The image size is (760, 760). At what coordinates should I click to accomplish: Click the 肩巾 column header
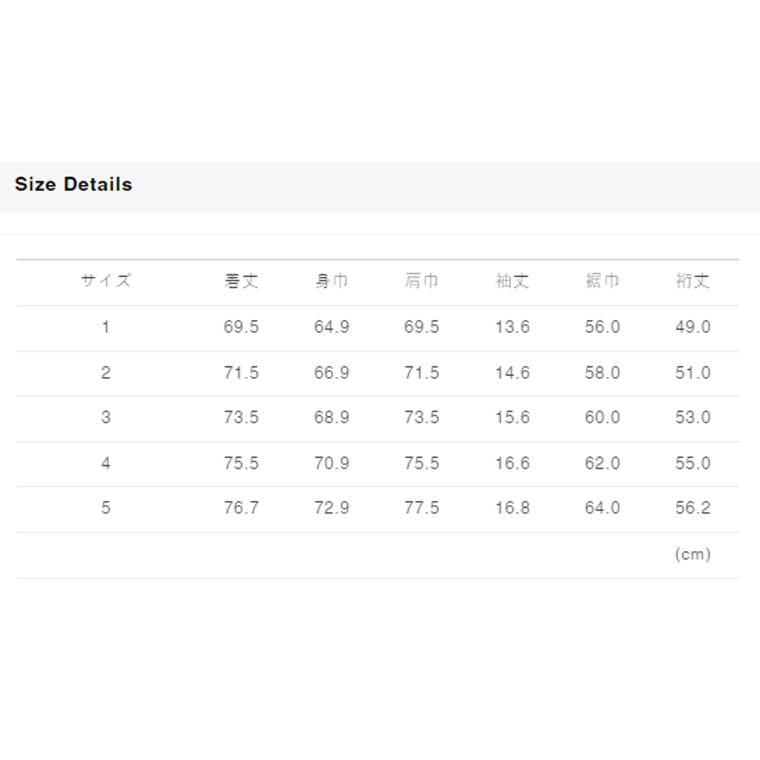pyautogui.click(x=421, y=281)
